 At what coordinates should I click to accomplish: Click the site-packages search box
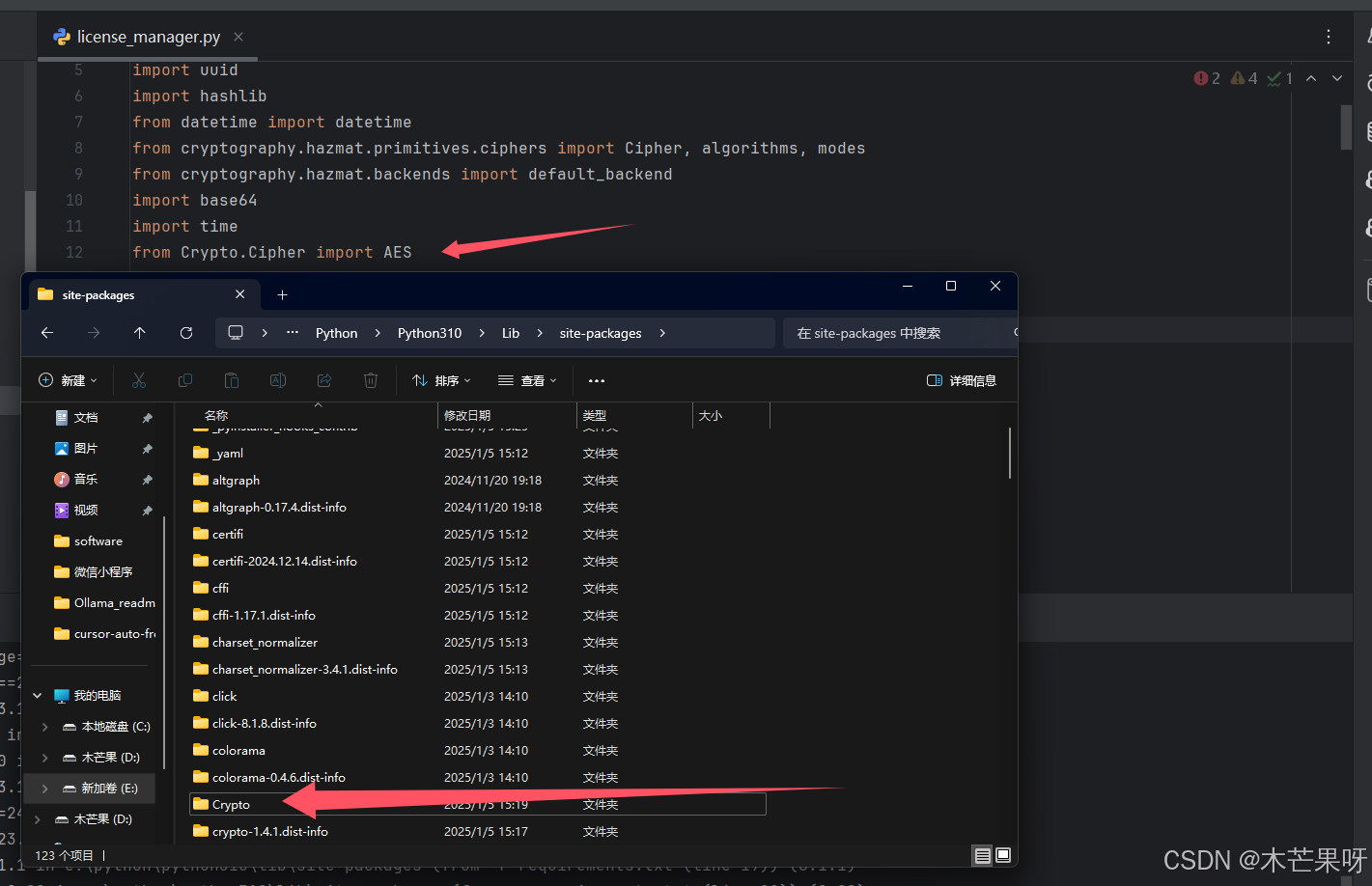pos(898,333)
